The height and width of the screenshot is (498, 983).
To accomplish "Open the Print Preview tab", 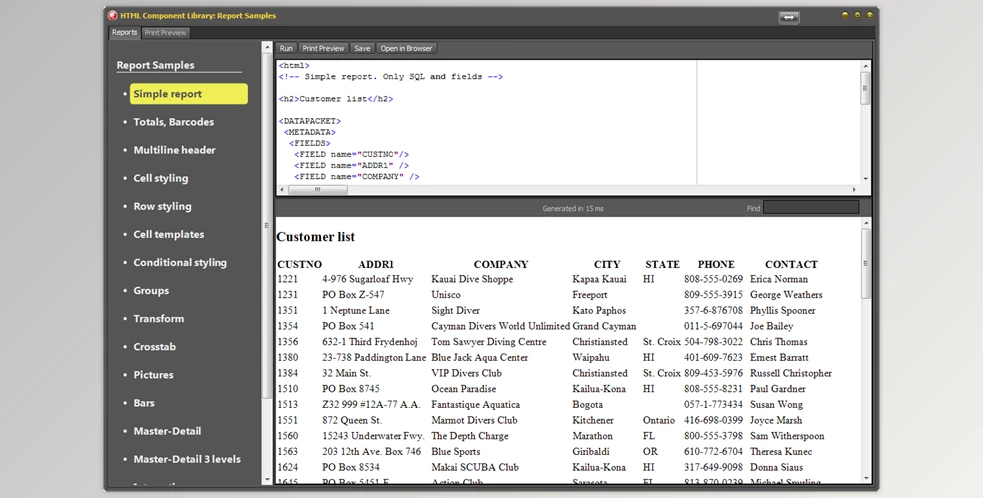I will click(x=165, y=33).
